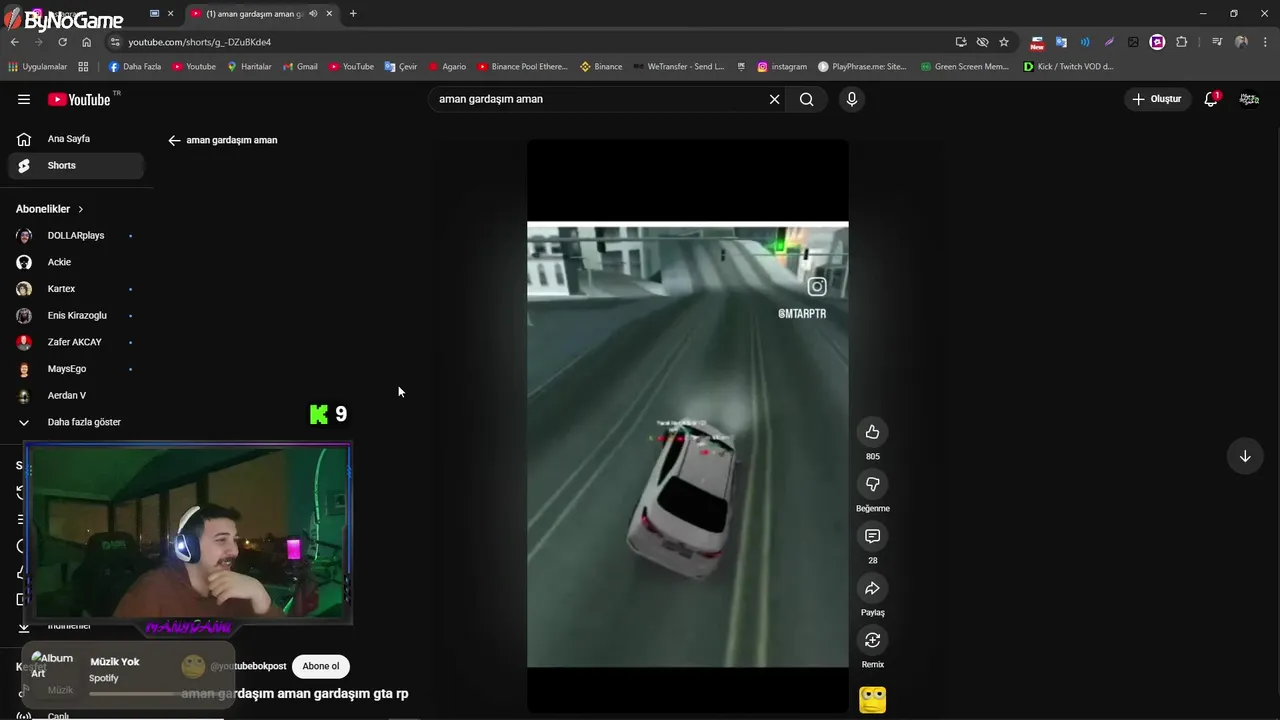Open the sound channel thumbnail below Remix

(x=872, y=700)
